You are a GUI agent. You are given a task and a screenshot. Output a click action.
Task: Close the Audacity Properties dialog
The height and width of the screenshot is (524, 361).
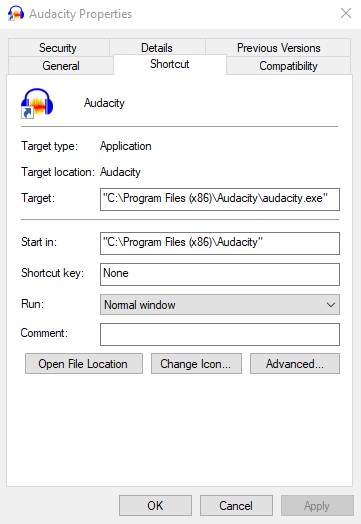pos(346,13)
